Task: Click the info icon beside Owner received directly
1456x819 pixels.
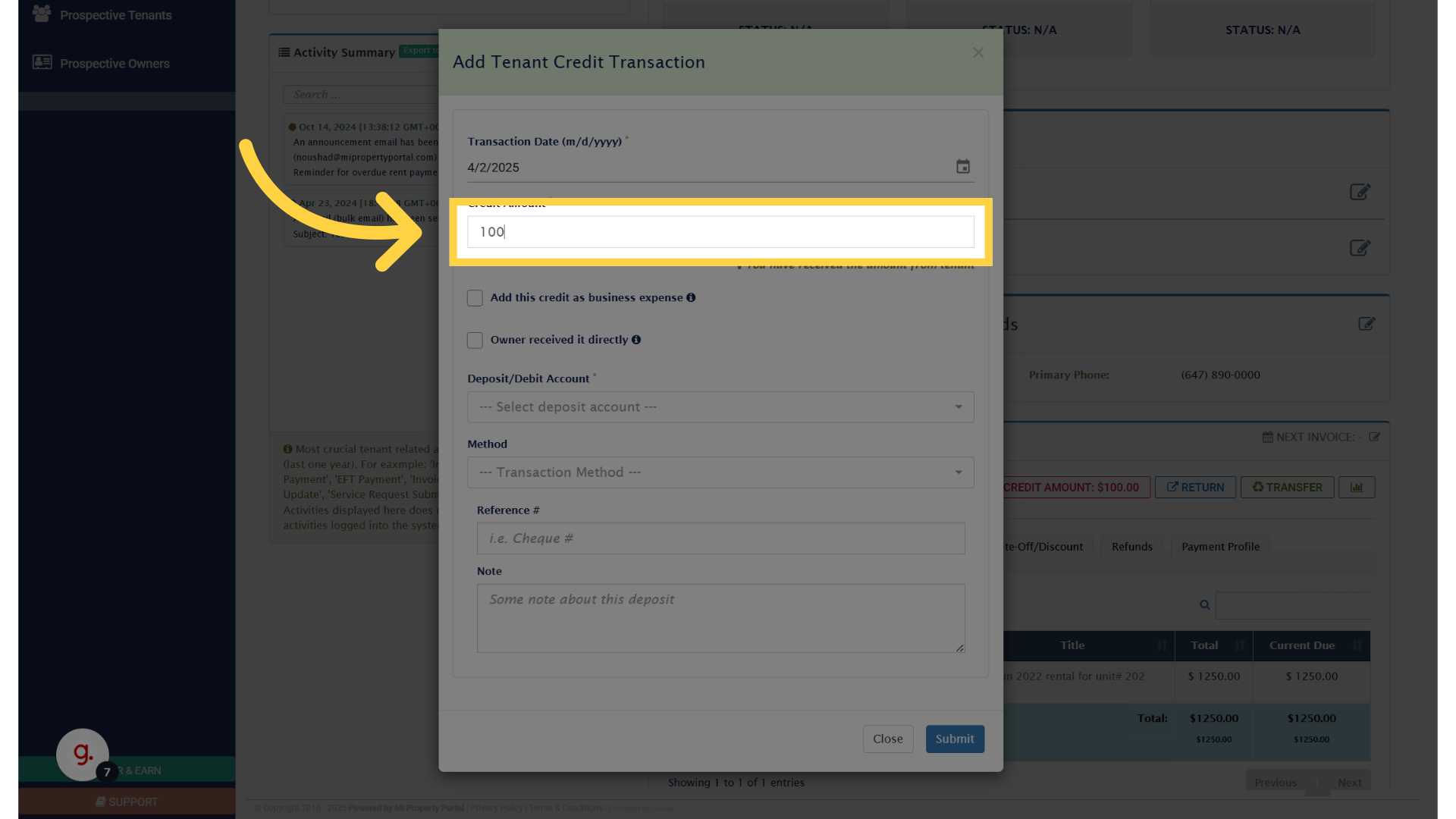Action: click(x=636, y=340)
